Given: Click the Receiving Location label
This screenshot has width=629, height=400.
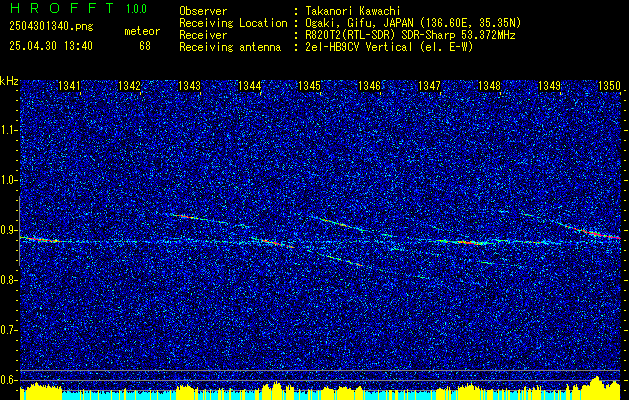Looking at the screenshot, I should [x=233, y=23].
